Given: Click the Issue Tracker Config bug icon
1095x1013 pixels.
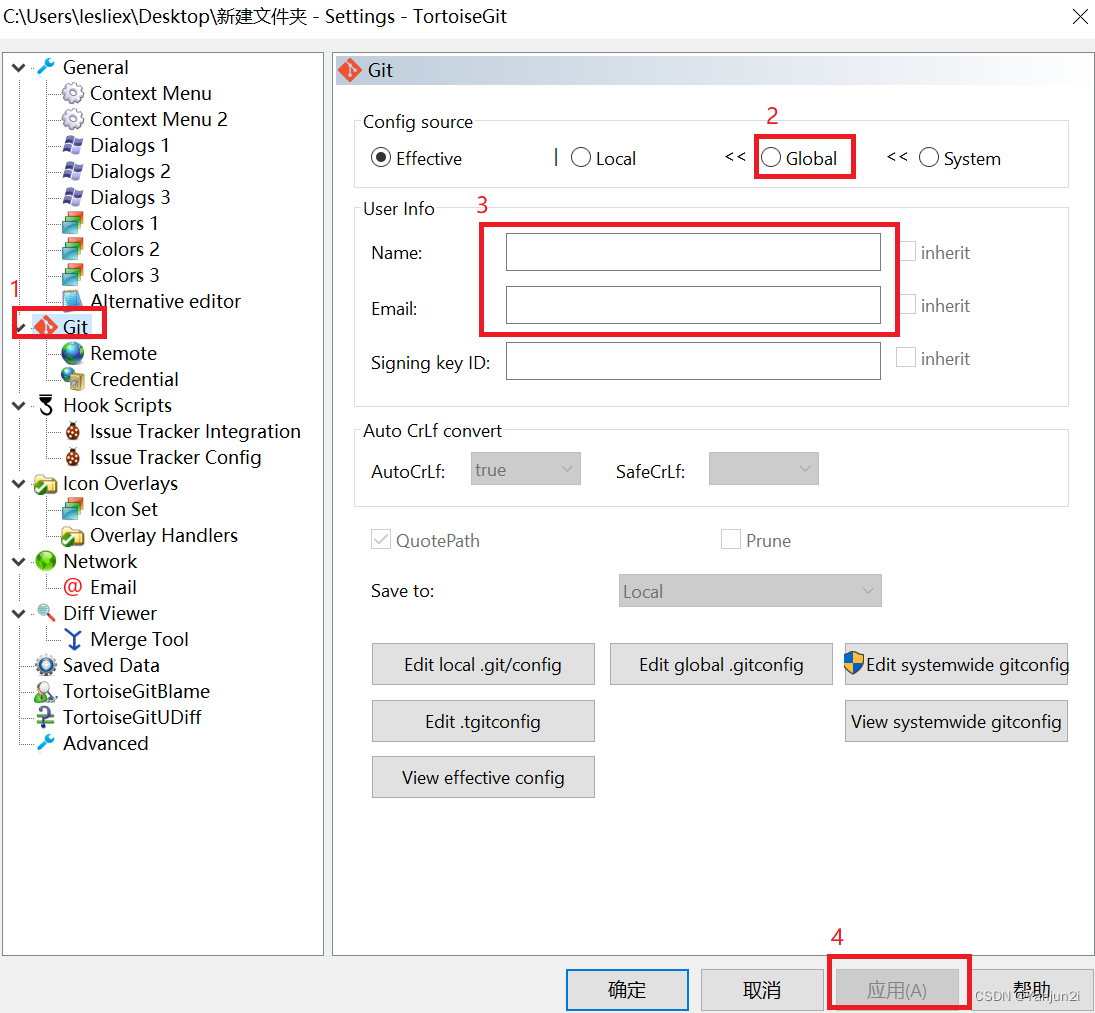Looking at the screenshot, I should click(73, 457).
